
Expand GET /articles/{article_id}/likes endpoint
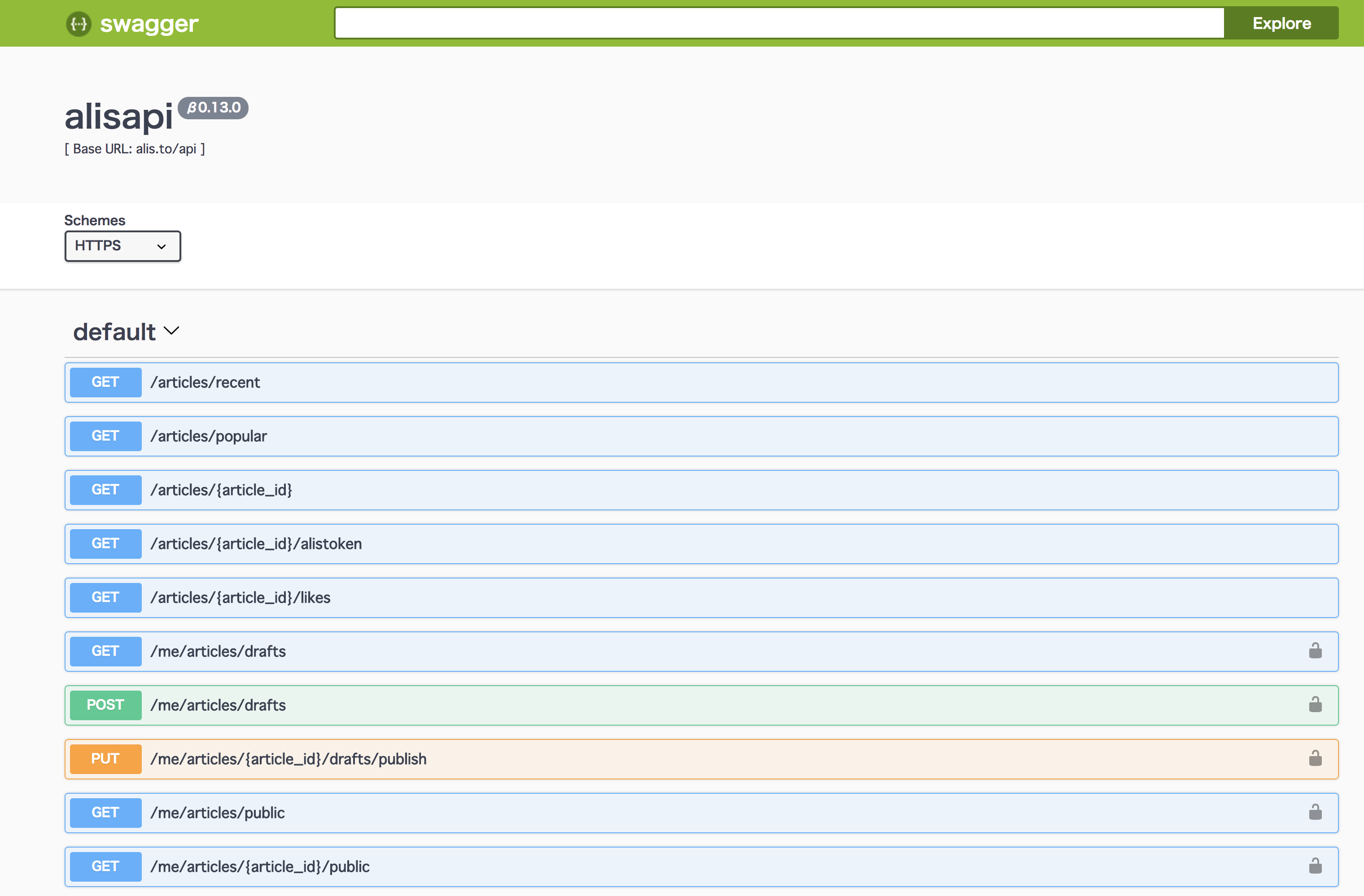pyautogui.click(x=240, y=597)
